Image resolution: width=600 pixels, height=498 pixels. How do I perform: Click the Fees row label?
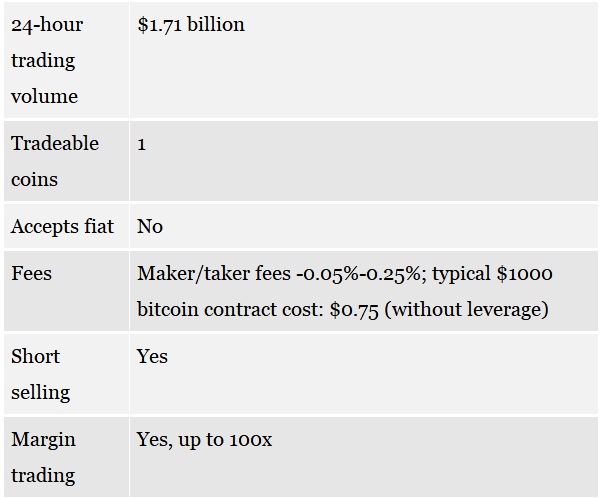31,273
